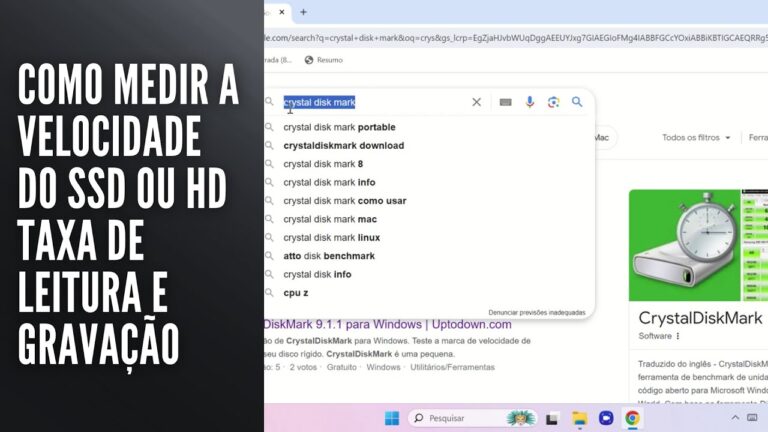Open the Uptodown.com DiskMark 9.1.1 result
The image size is (768, 432).
387,324
